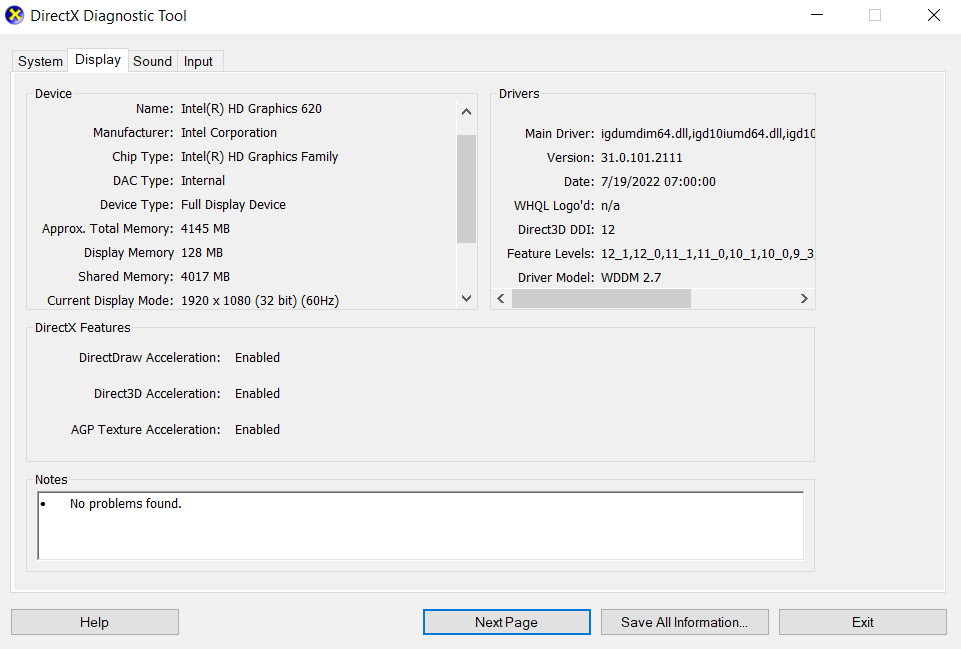Open the Sound tab

(x=153, y=61)
